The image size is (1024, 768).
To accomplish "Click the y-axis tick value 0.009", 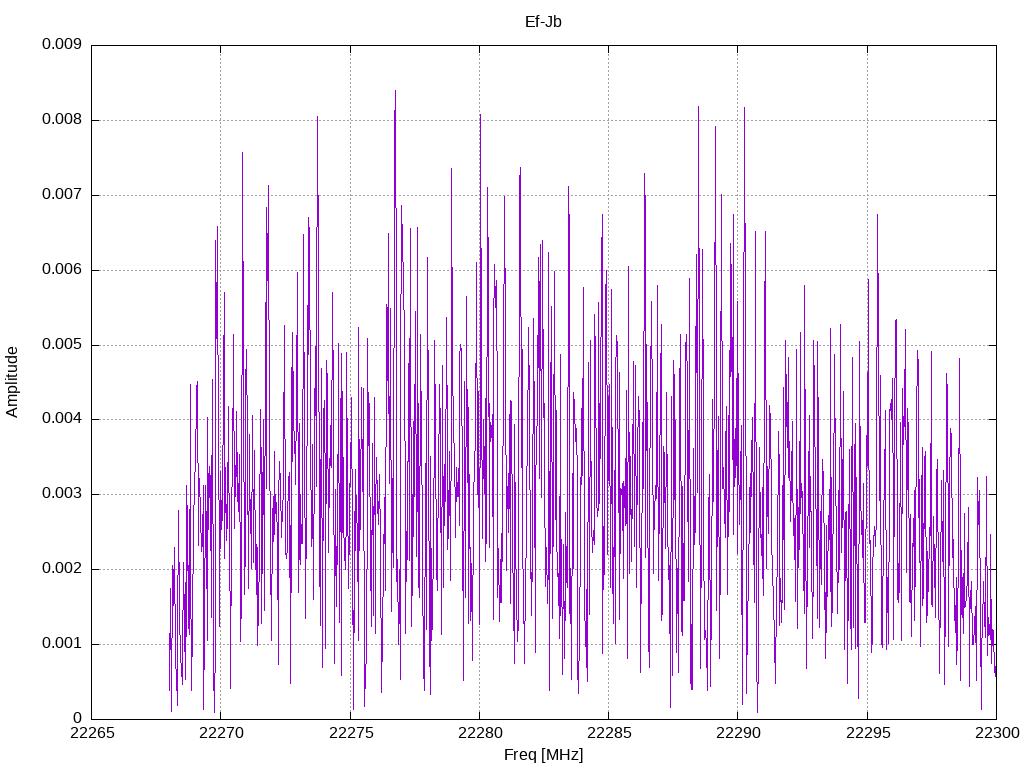I will pyautogui.click(x=62, y=44).
